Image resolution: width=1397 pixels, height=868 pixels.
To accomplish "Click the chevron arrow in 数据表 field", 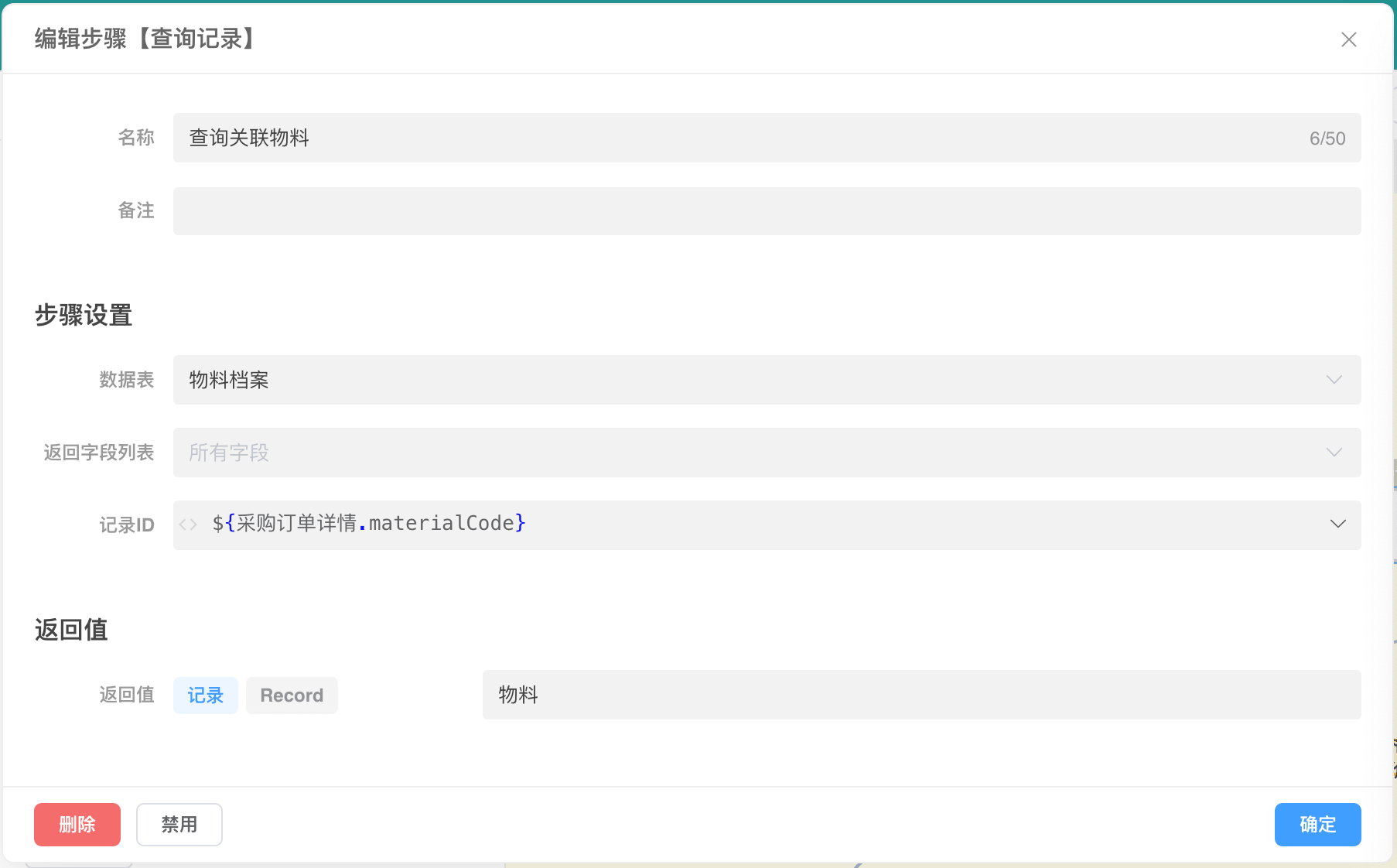I will (1334, 380).
